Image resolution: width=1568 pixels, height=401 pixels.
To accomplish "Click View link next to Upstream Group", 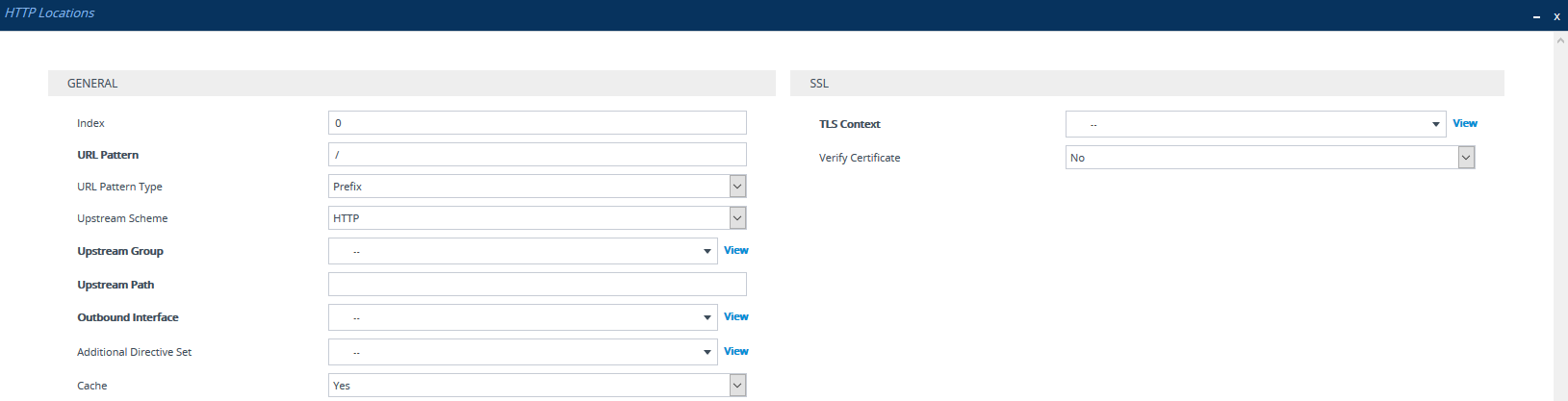I will pos(736,250).
